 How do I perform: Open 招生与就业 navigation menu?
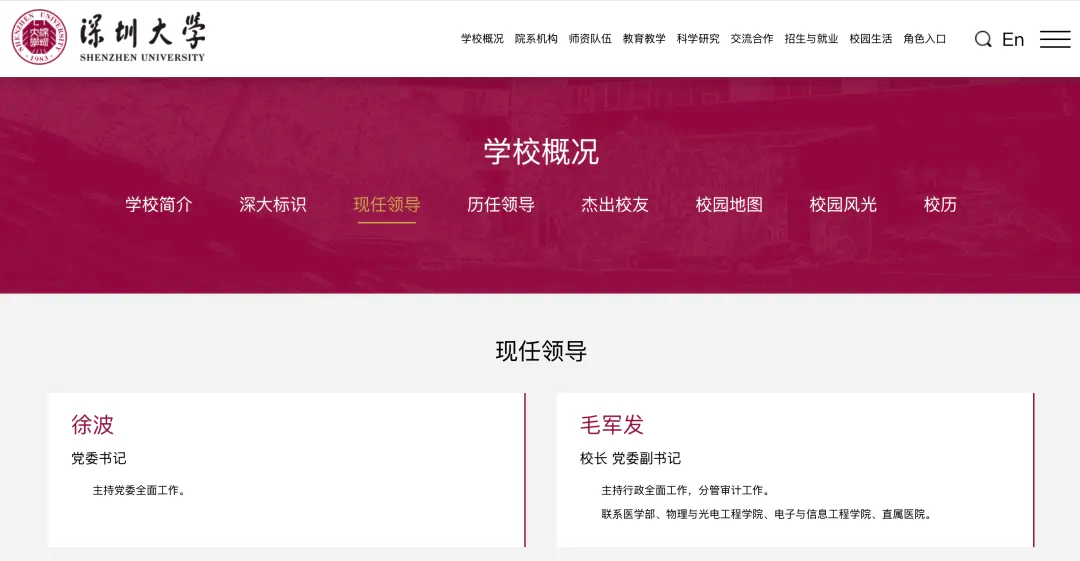click(811, 39)
